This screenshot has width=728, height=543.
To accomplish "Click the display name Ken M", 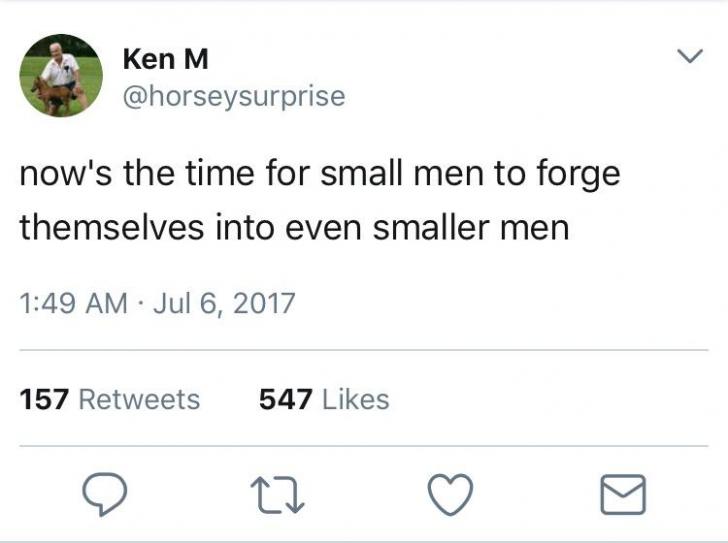I will coord(165,59).
